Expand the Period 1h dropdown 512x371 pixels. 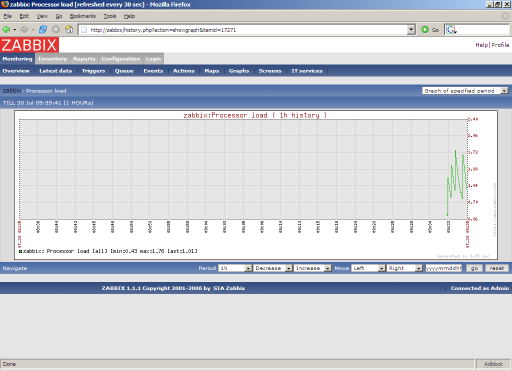click(235, 268)
